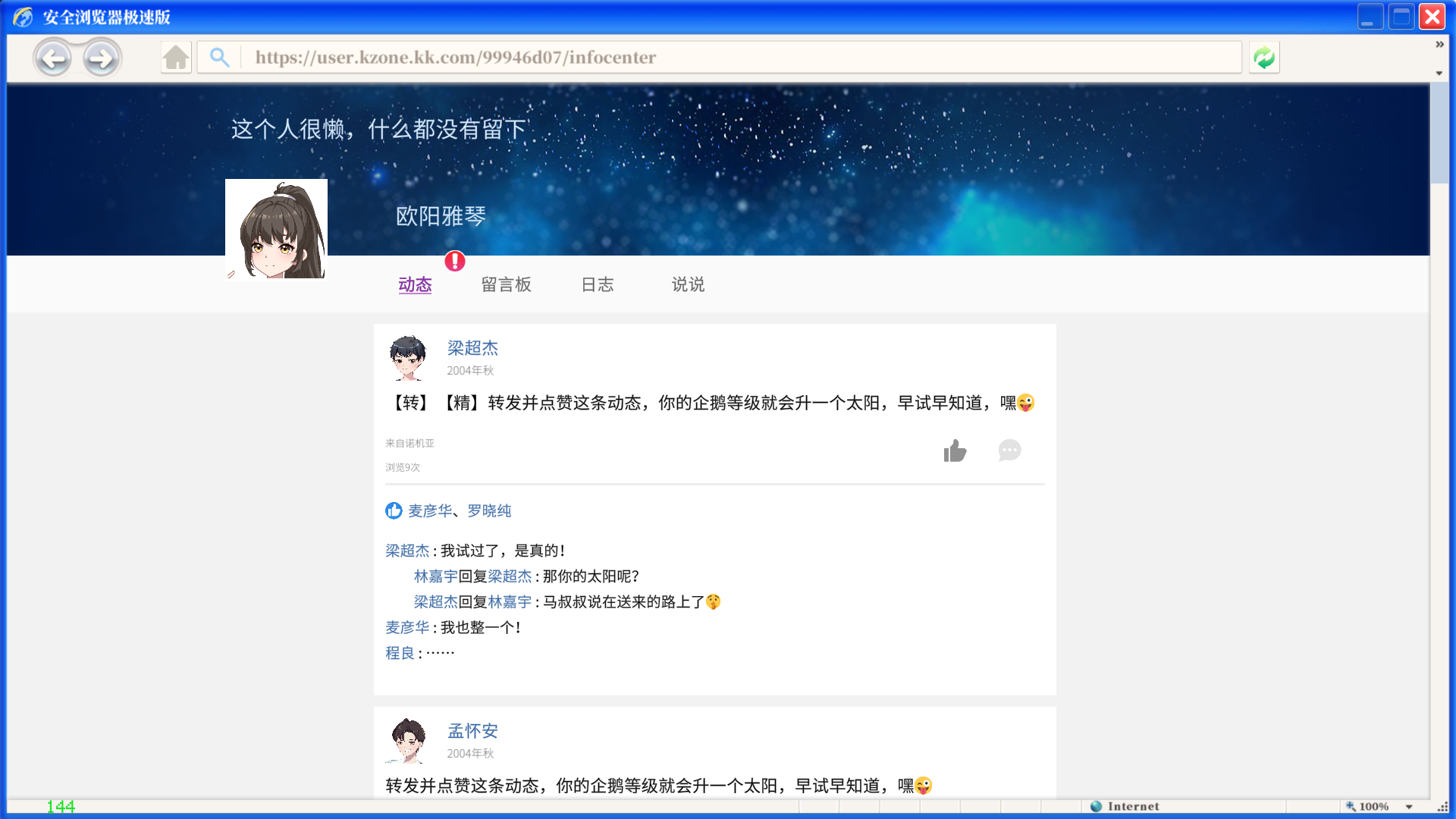Refresh the page with the reload icon
Image resolution: width=1456 pixels, height=819 pixels.
coord(1263,57)
